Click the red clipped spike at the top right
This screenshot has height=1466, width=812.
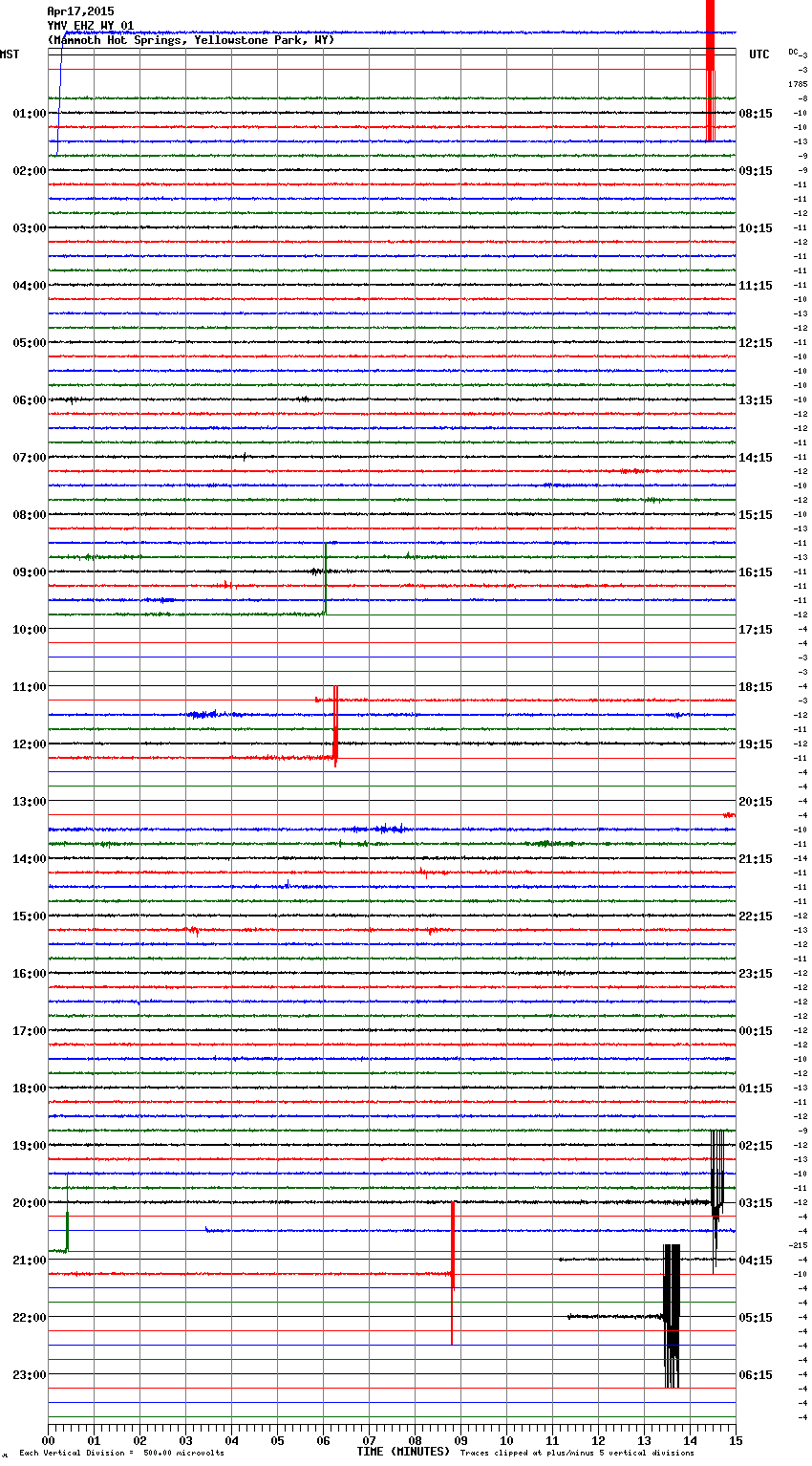click(x=710, y=71)
